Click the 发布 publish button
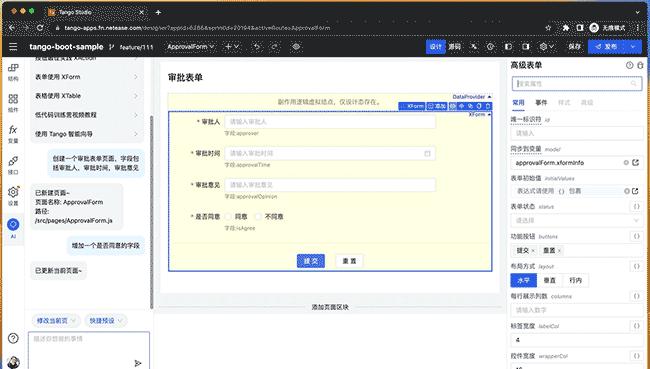 (607, 47)
